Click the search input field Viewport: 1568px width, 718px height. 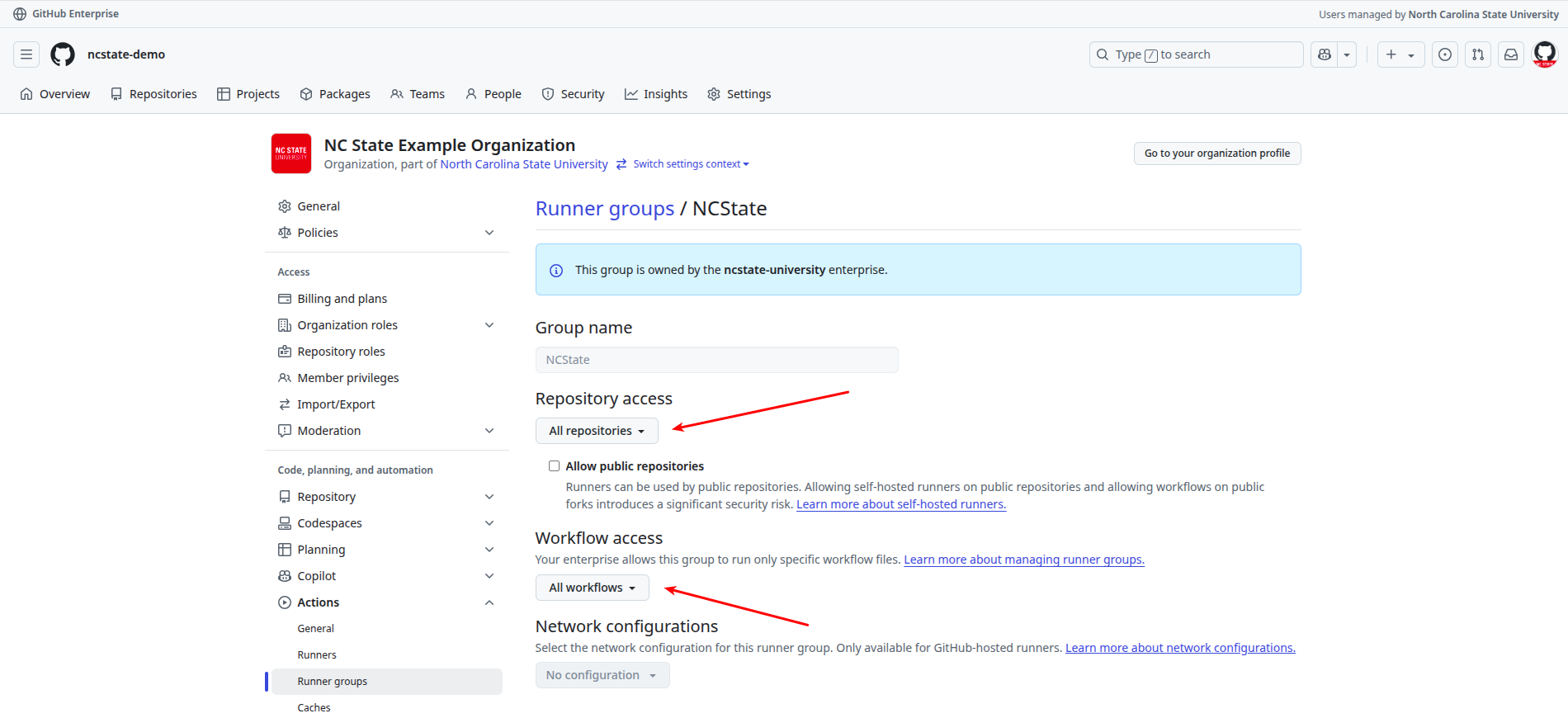(1197, 54)
